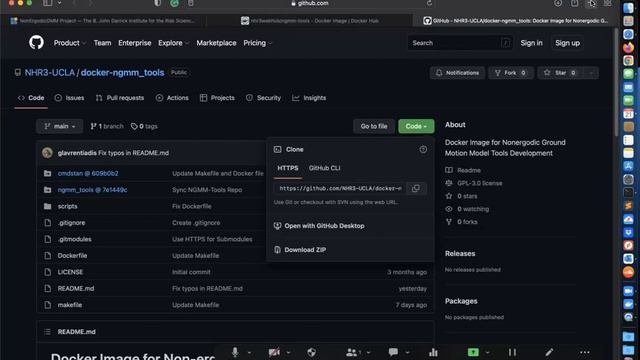Reload the page in Safari
The width and height of the screenshot is (640, 360).
[x=429, y=3]
